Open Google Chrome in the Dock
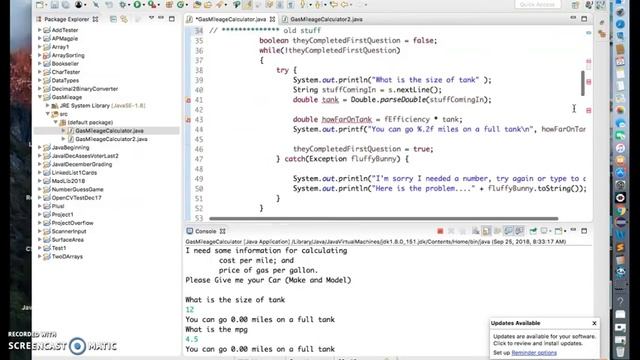The width and height of the screenshot is (640, 360). click(x=620, y=211)
